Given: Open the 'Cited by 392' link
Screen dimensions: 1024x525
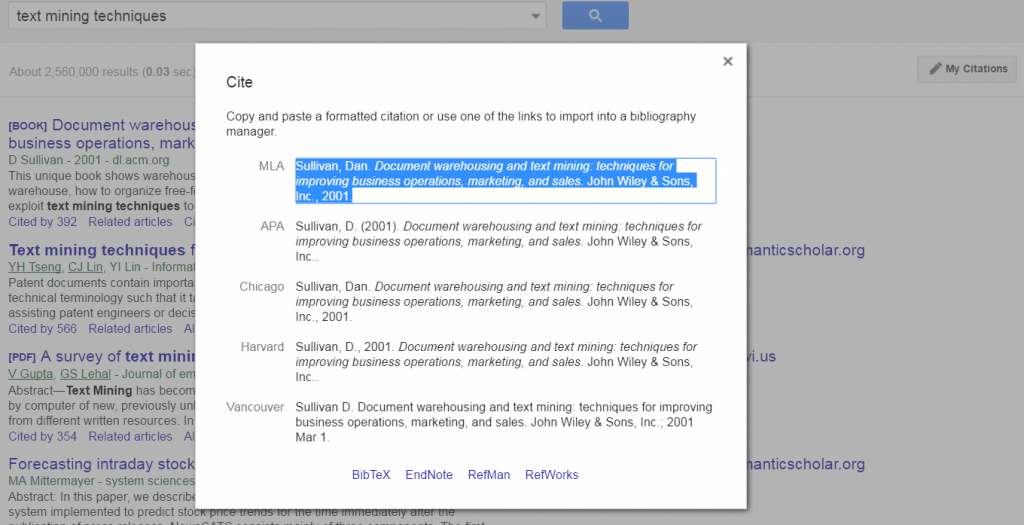Looking at the screenshot, I should pos(42,222).
